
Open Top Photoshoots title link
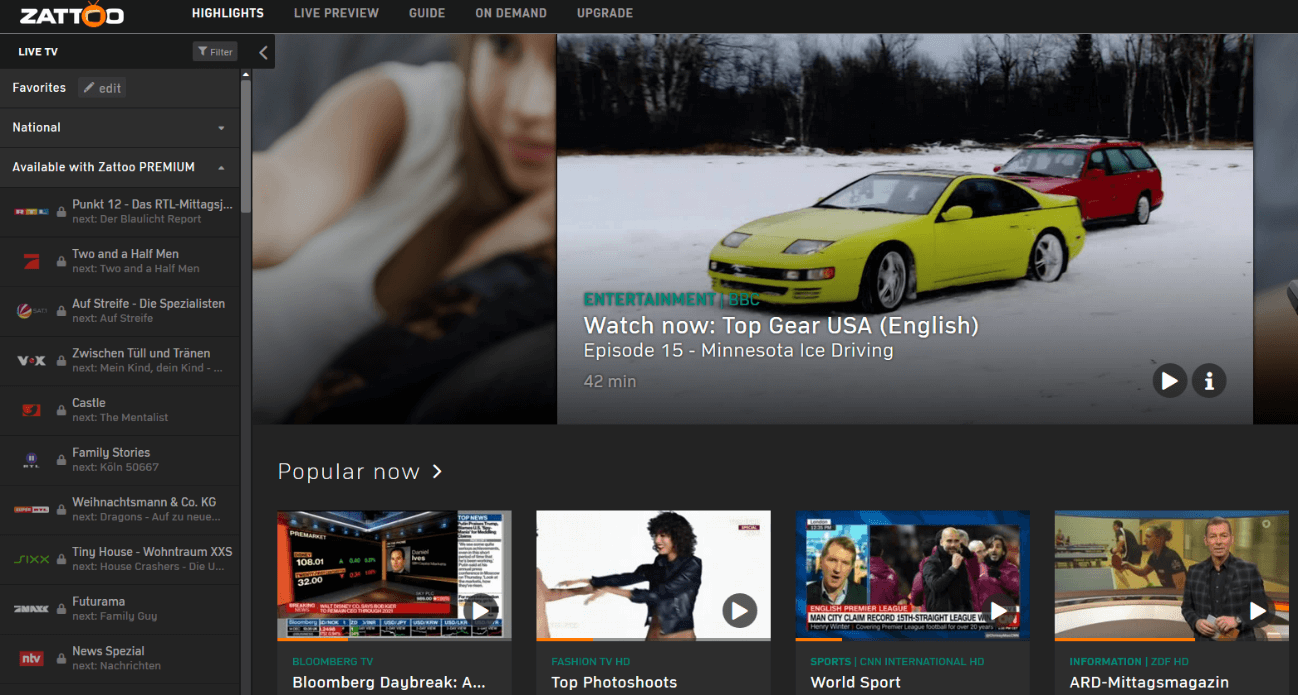click(614, 682)
